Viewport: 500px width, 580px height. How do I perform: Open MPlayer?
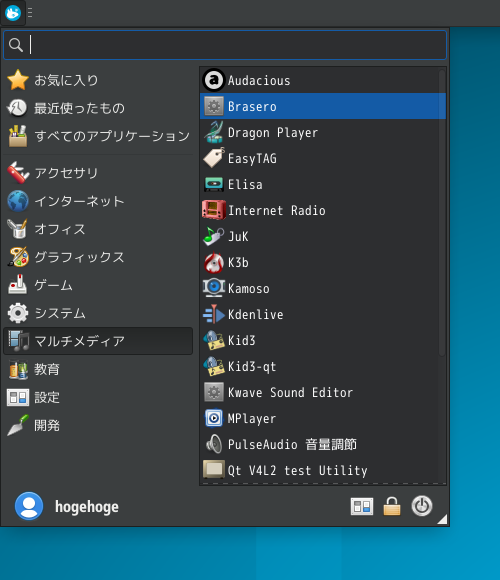pos(322,418)
